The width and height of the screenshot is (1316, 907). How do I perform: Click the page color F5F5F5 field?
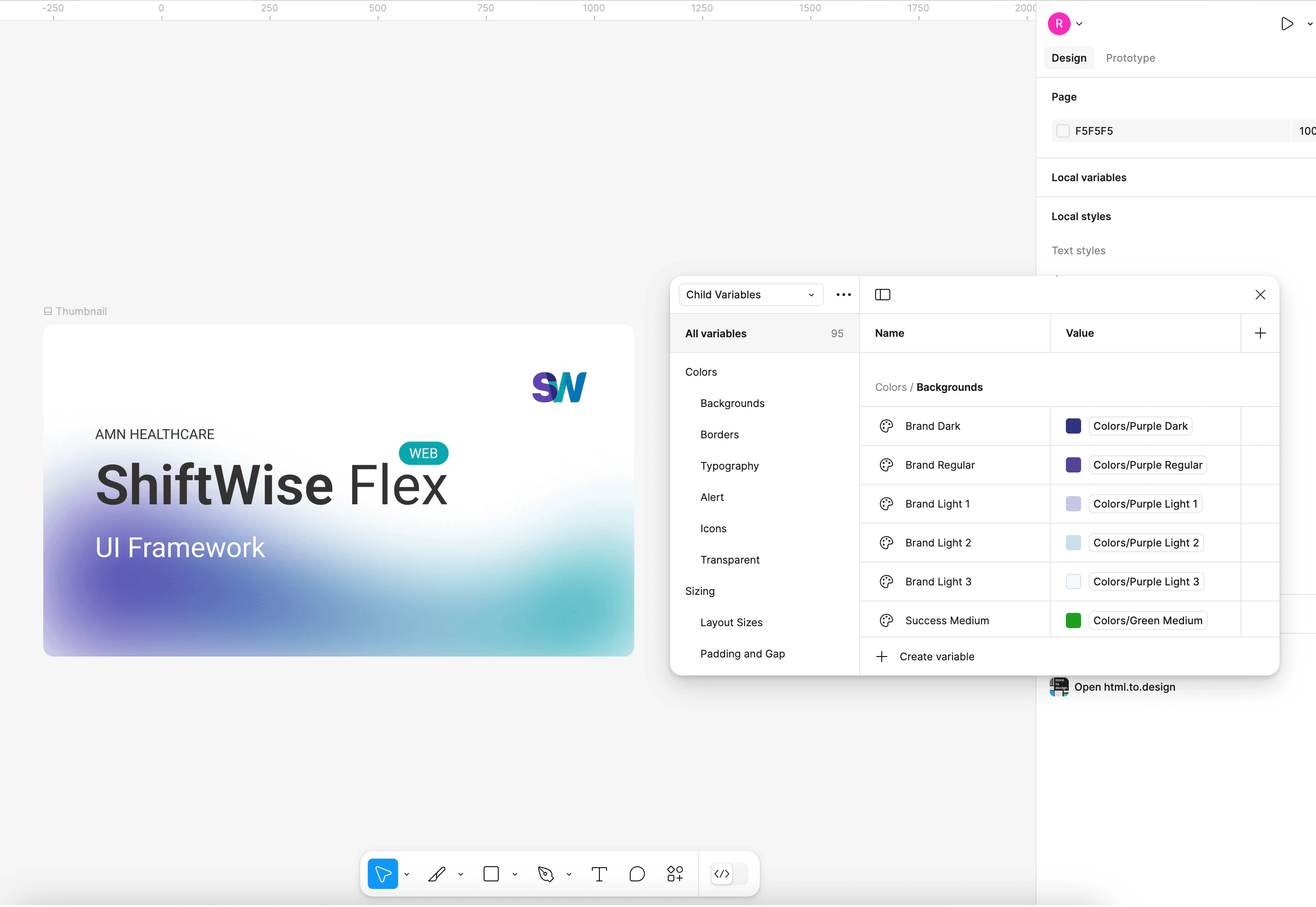click(x=1094, y=131)
